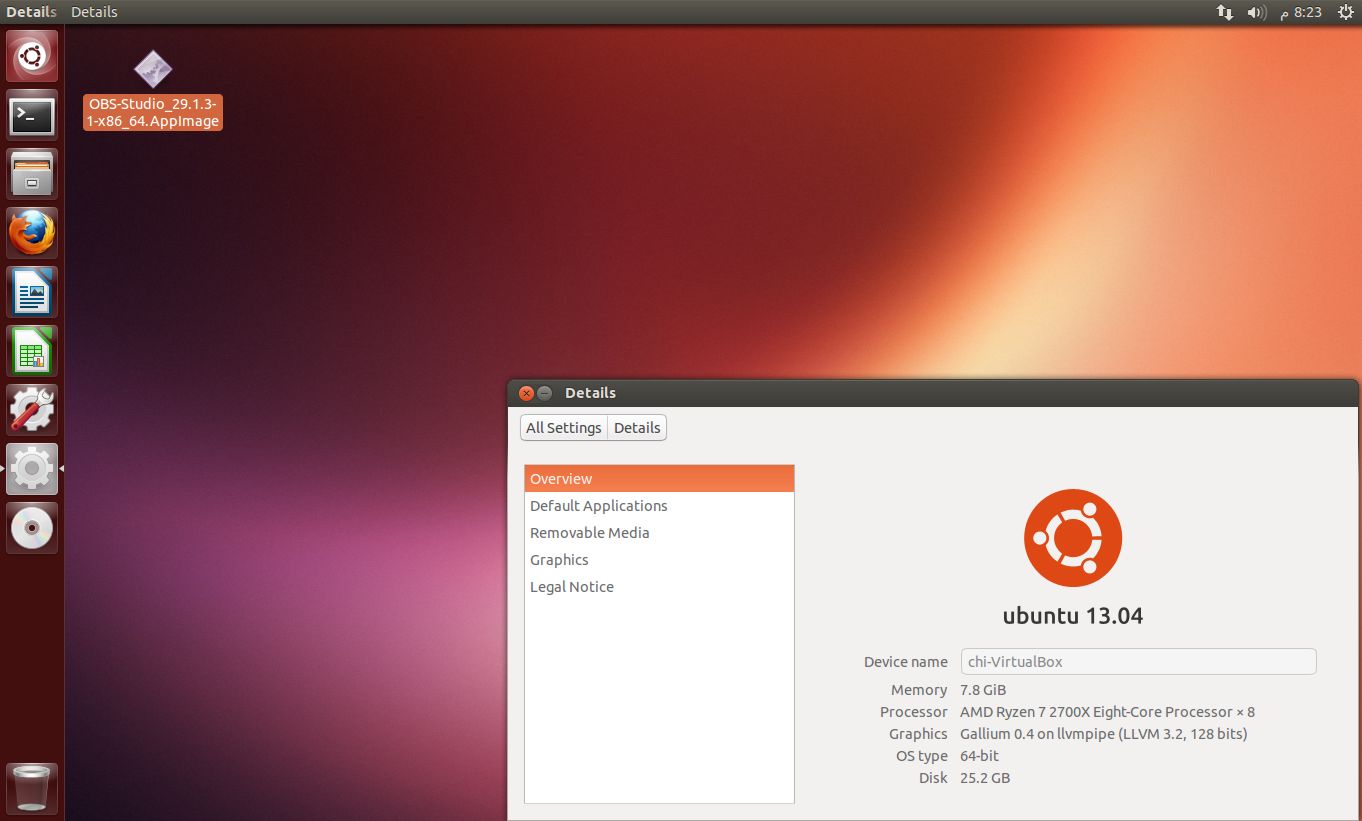
Task: Open the 8:23 clock indicator
Action: point(1300,12)
